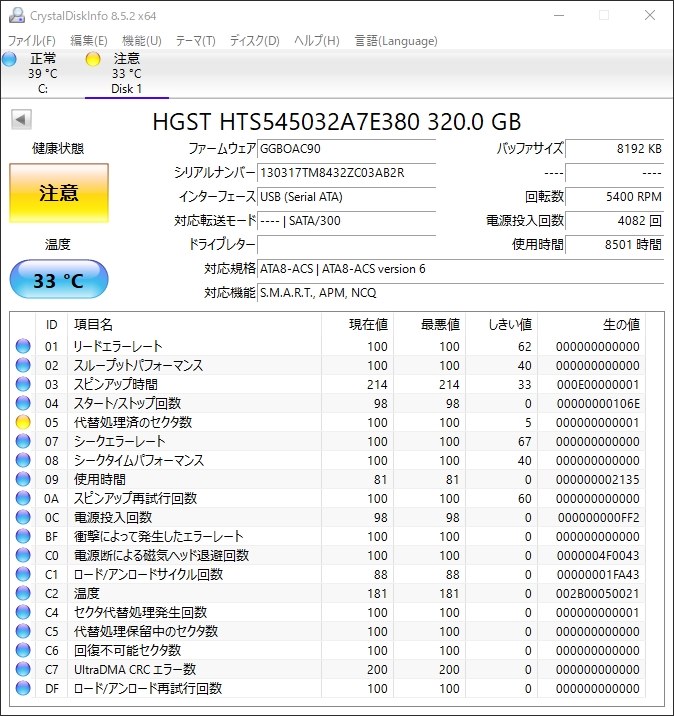The height and width of the screenshot is (716, 674).
Task: Click the yellow caution icon for Disk 1
Action: (x=93, y=59)
